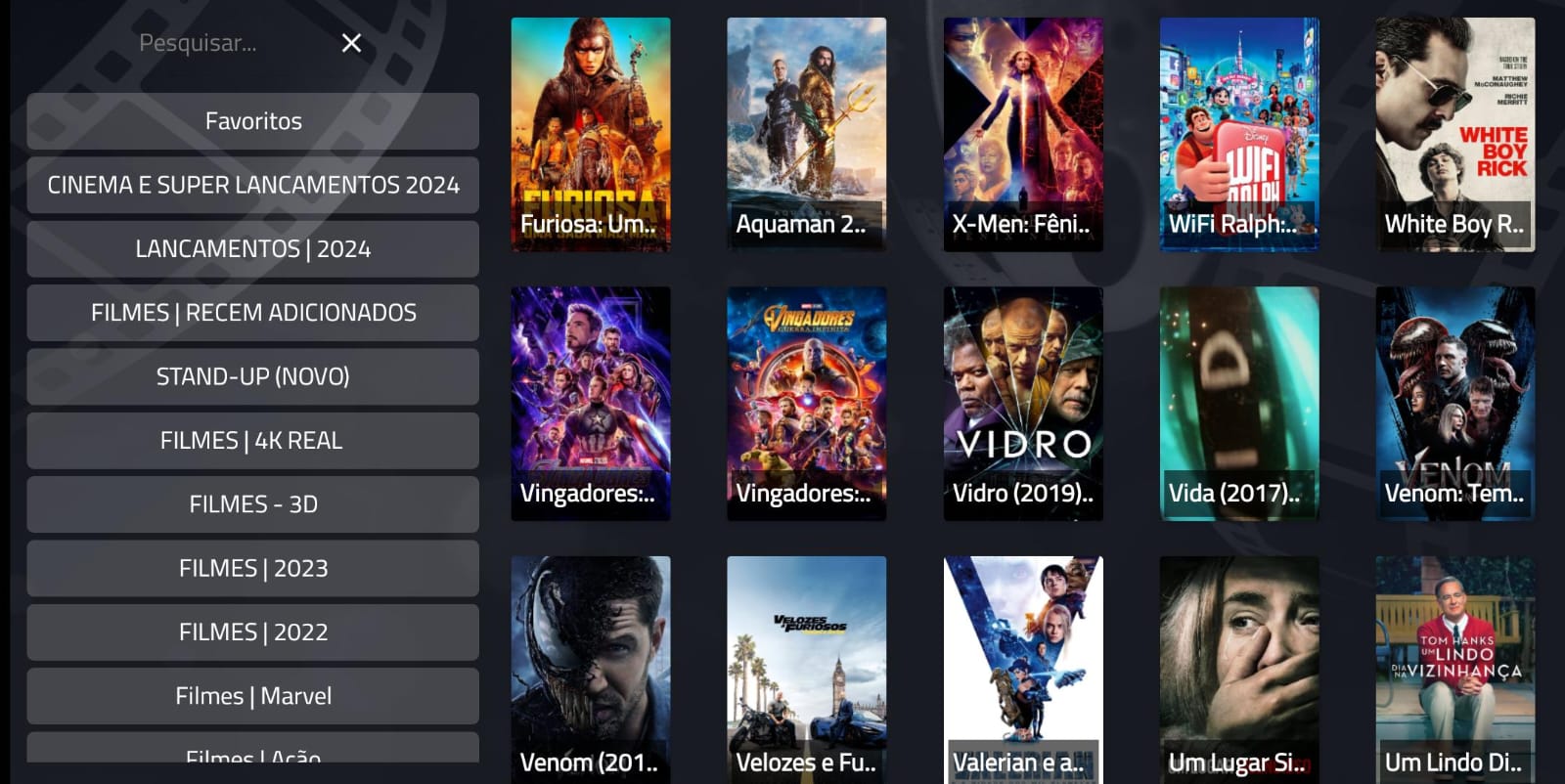The image size is (1565, 784).
Task: Select FILMES - 3D category
Action: click(x=253, y=504)
